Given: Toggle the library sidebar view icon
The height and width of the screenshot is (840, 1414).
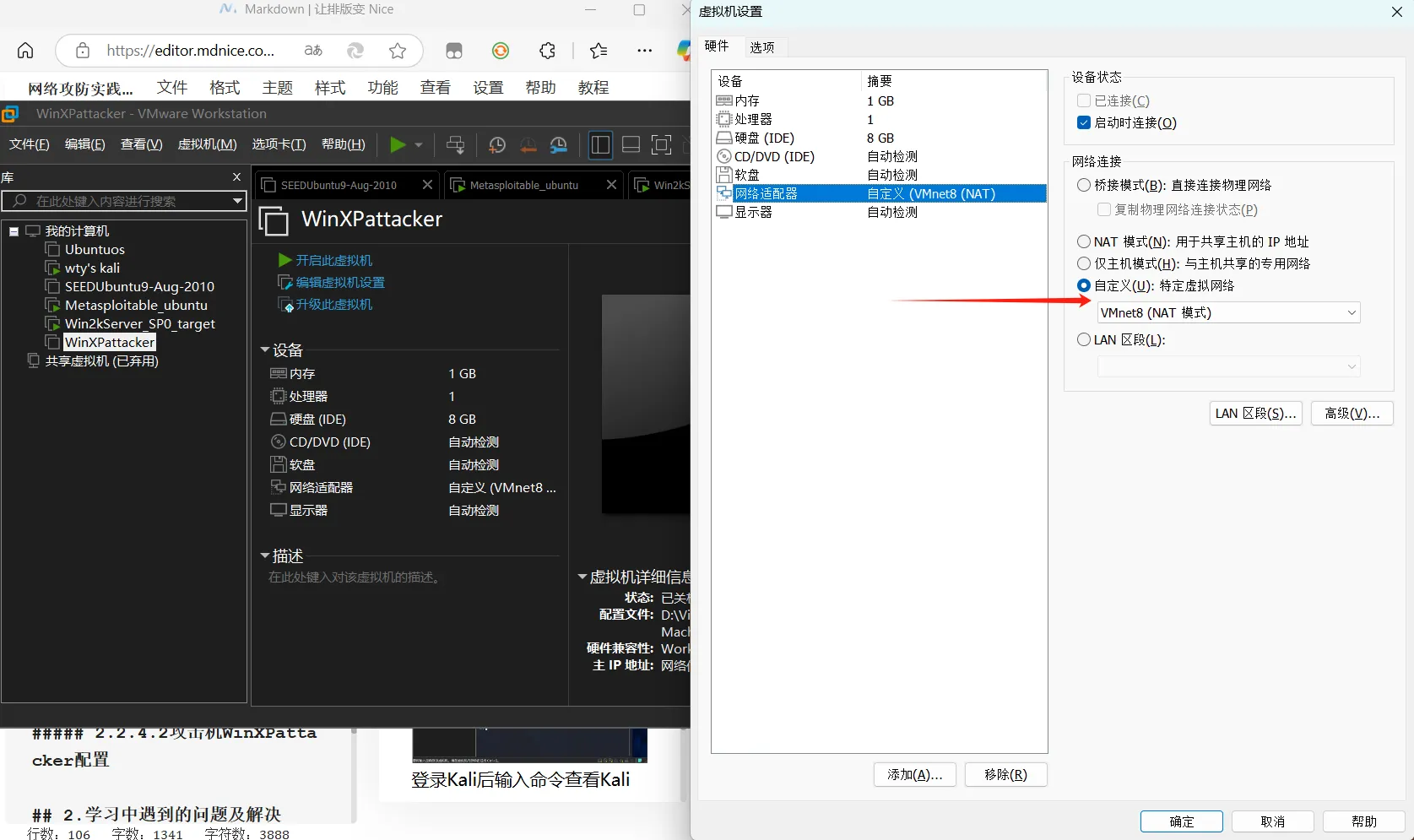Looking at the screenshot, I should 600,144.
